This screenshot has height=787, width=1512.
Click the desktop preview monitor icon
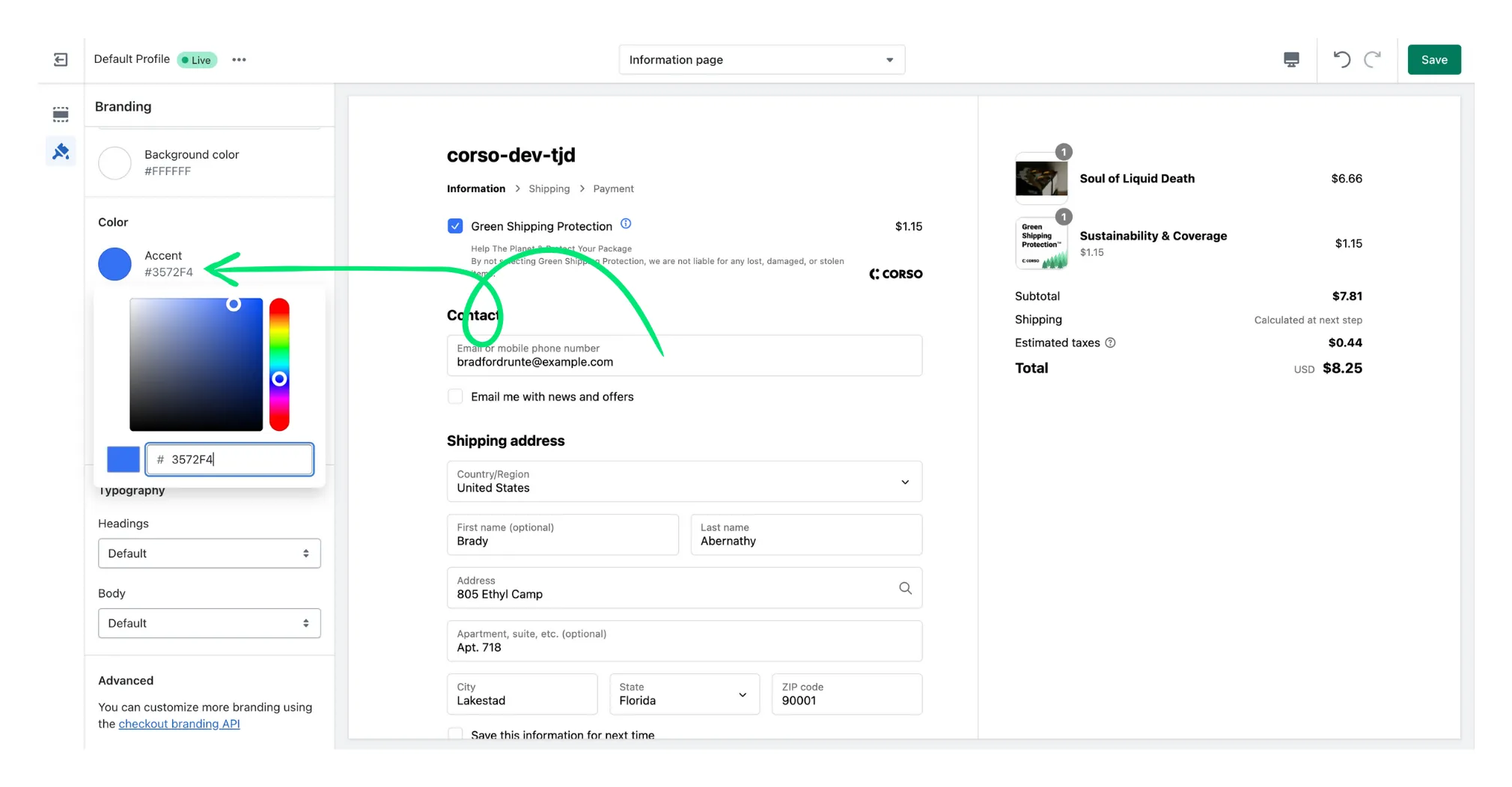1291,60
